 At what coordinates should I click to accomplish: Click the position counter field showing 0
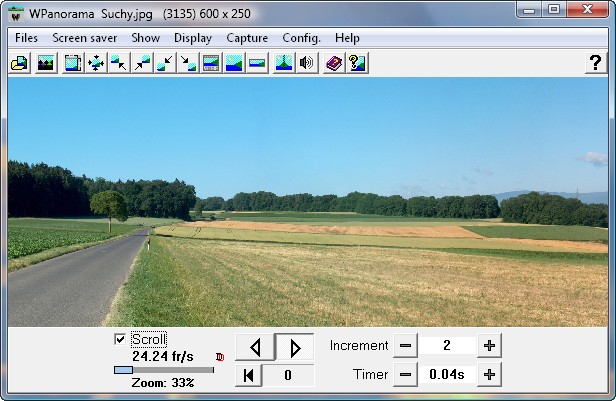287,376
